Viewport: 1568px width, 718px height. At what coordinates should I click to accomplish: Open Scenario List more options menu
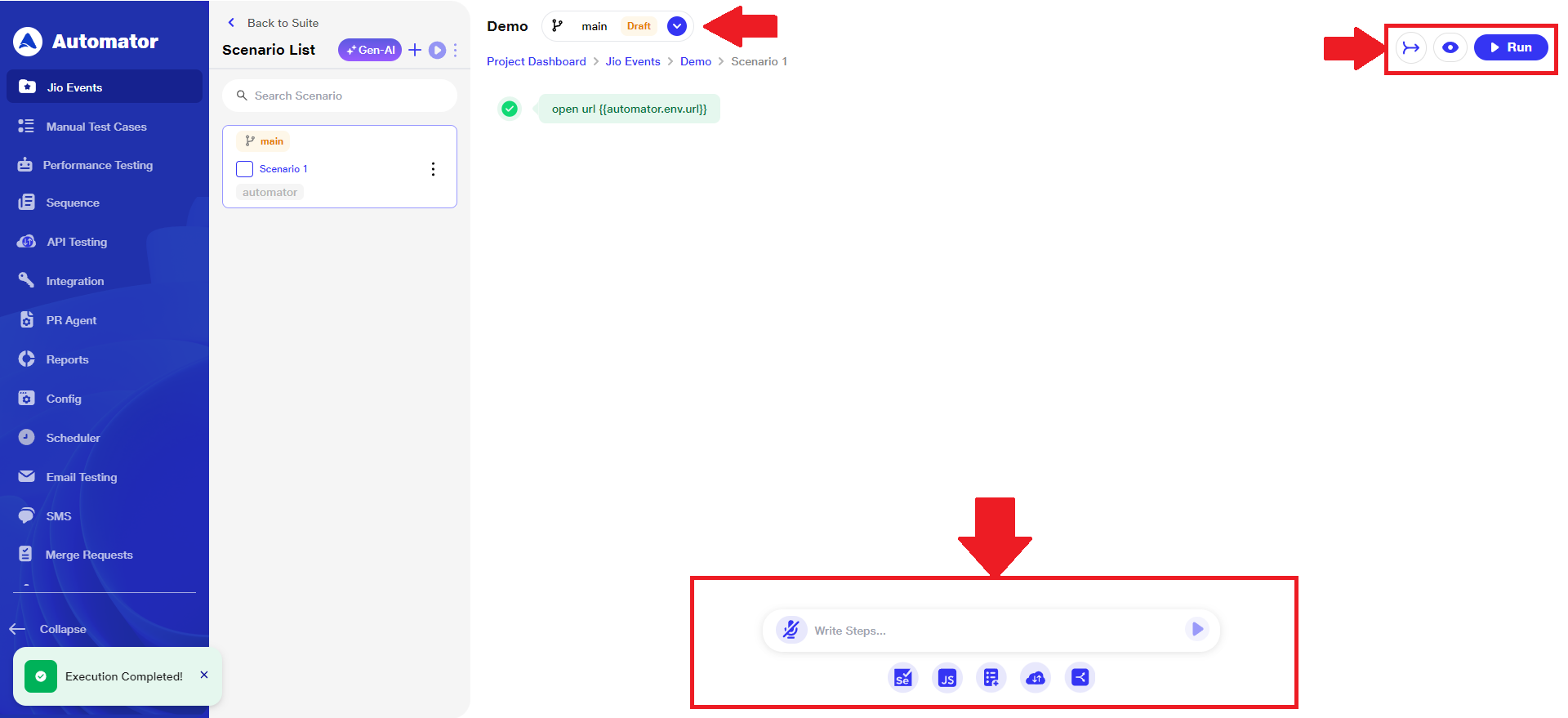click(455, 50)
